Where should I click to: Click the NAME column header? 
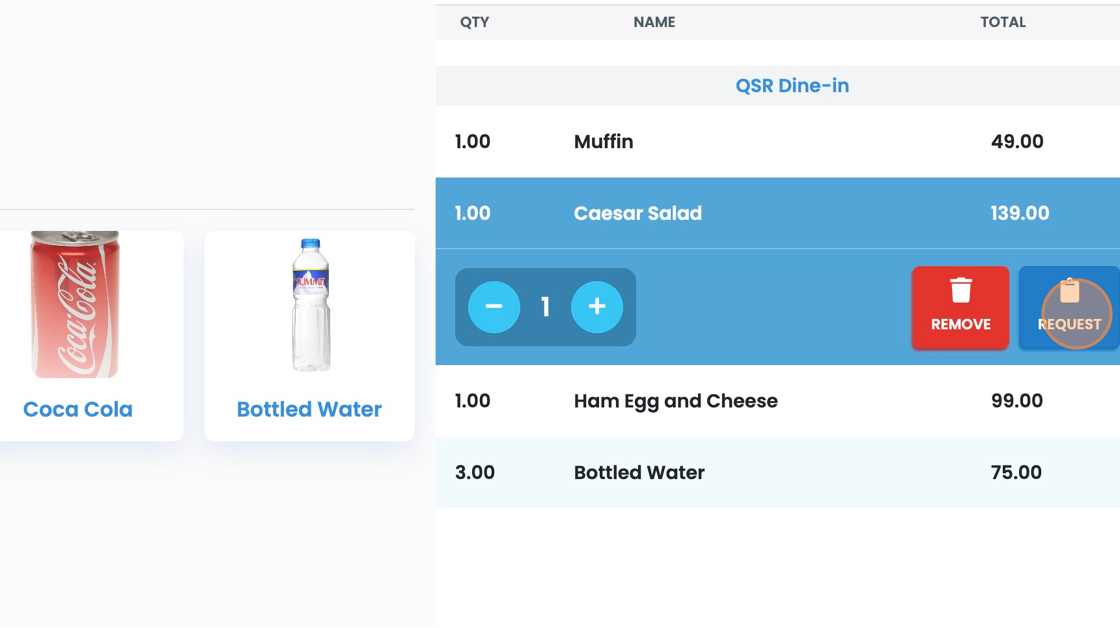coord(654,22)
